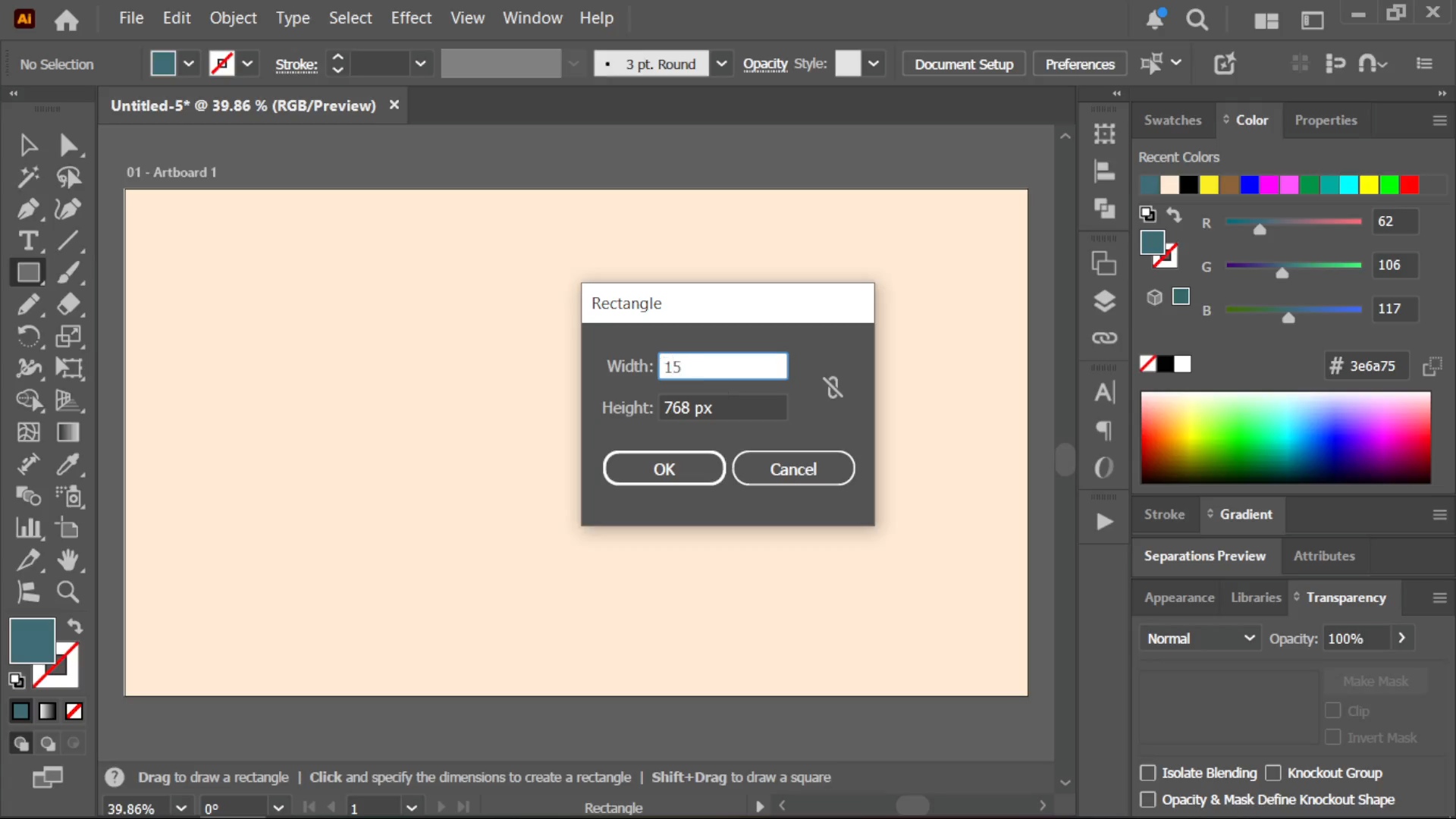Select the Gradient tool
Image resolution: width=1456 pixels, height=819 pixels.
(68, 431)
